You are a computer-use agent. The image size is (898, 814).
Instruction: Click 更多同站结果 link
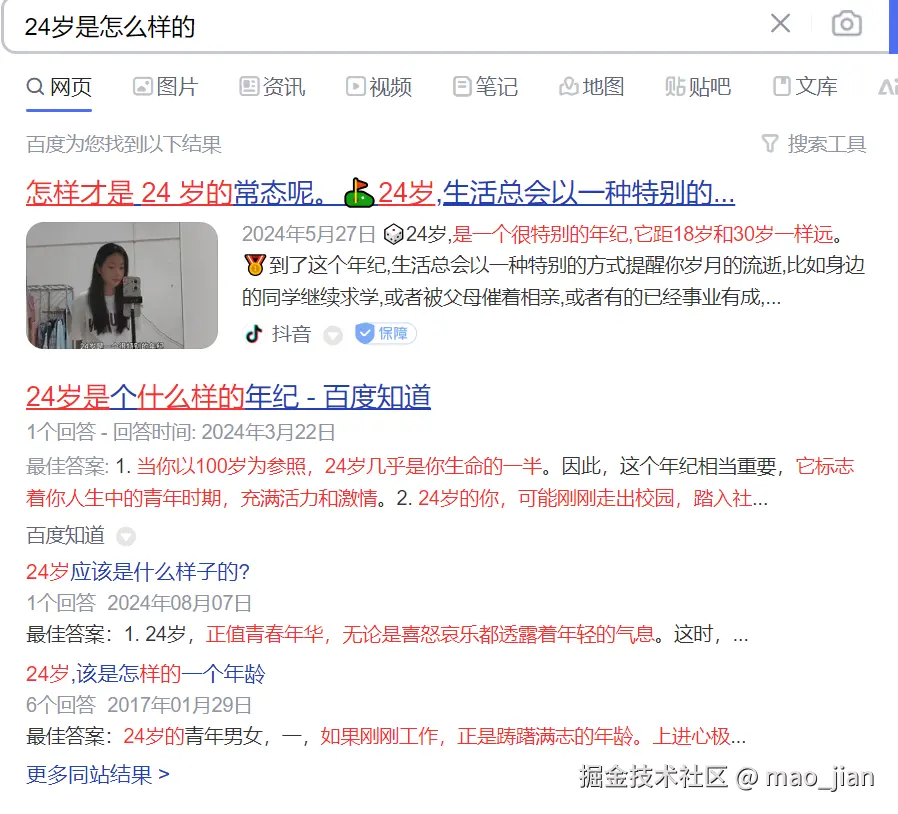tap(98, 775)
